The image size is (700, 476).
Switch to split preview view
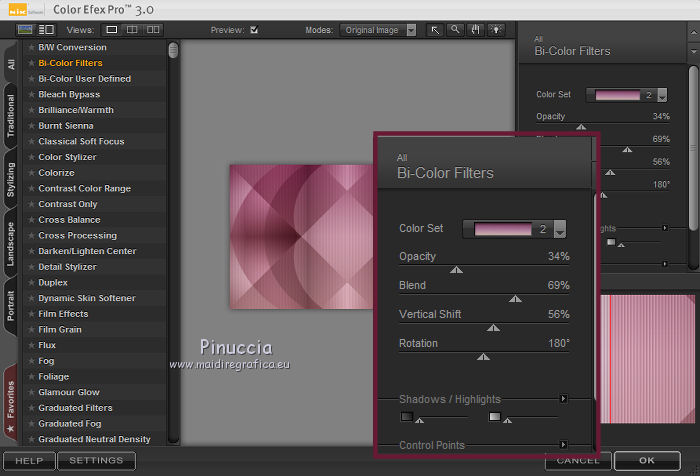click(x=133, y=30)
